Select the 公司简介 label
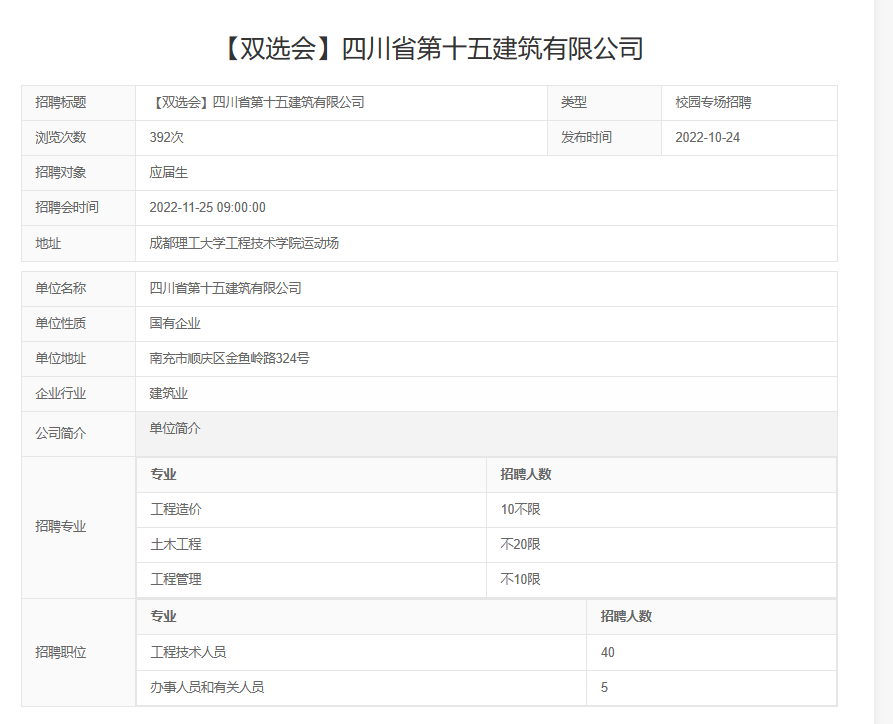 coord(60,433)
